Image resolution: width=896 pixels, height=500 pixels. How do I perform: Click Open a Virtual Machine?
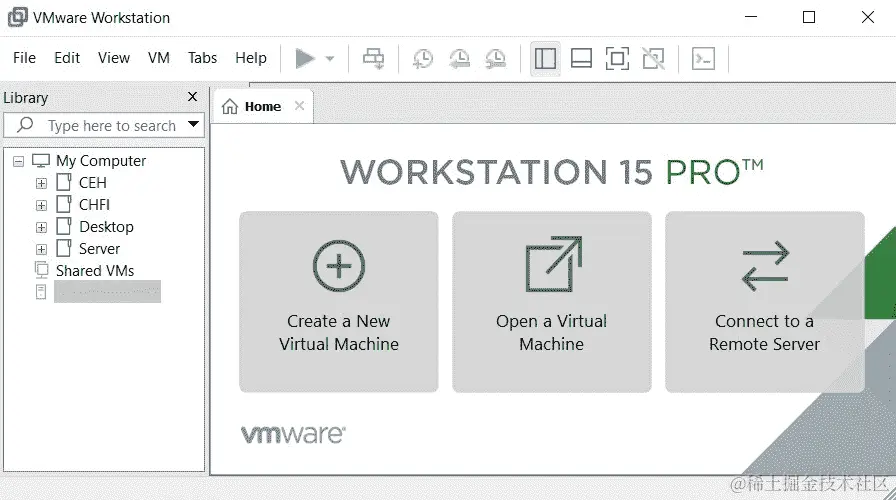click(x=551, y=302)
